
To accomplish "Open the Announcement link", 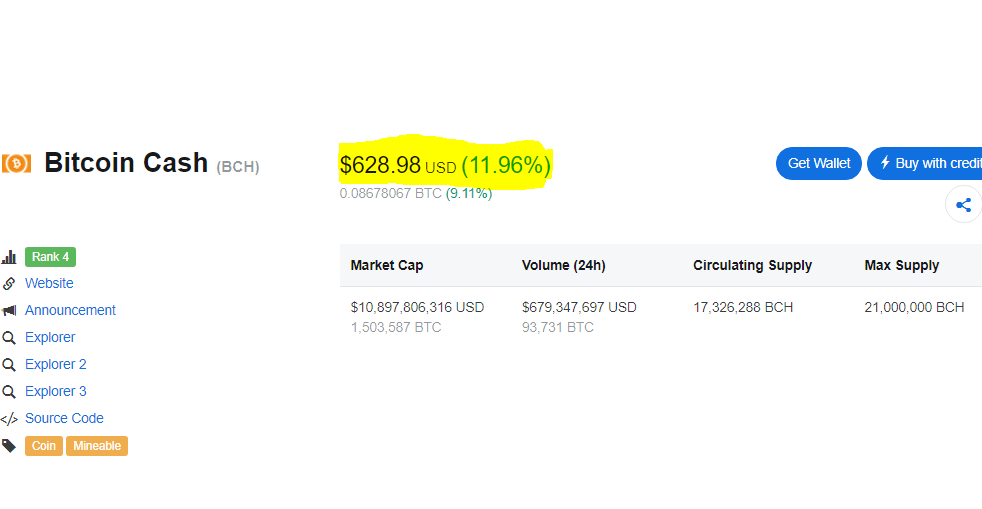I will click(70, 311).
